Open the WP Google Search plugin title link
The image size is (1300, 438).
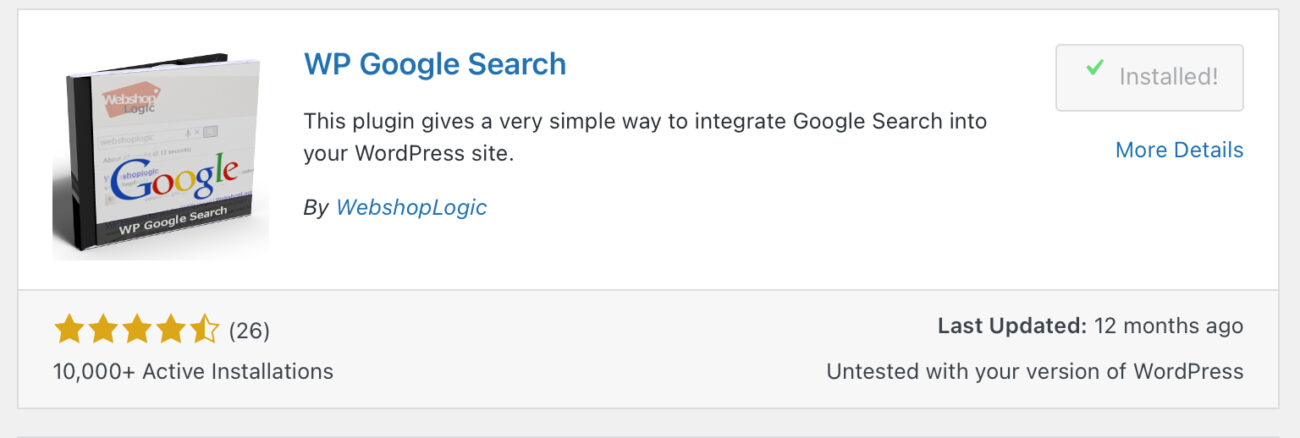pos(435,65)
